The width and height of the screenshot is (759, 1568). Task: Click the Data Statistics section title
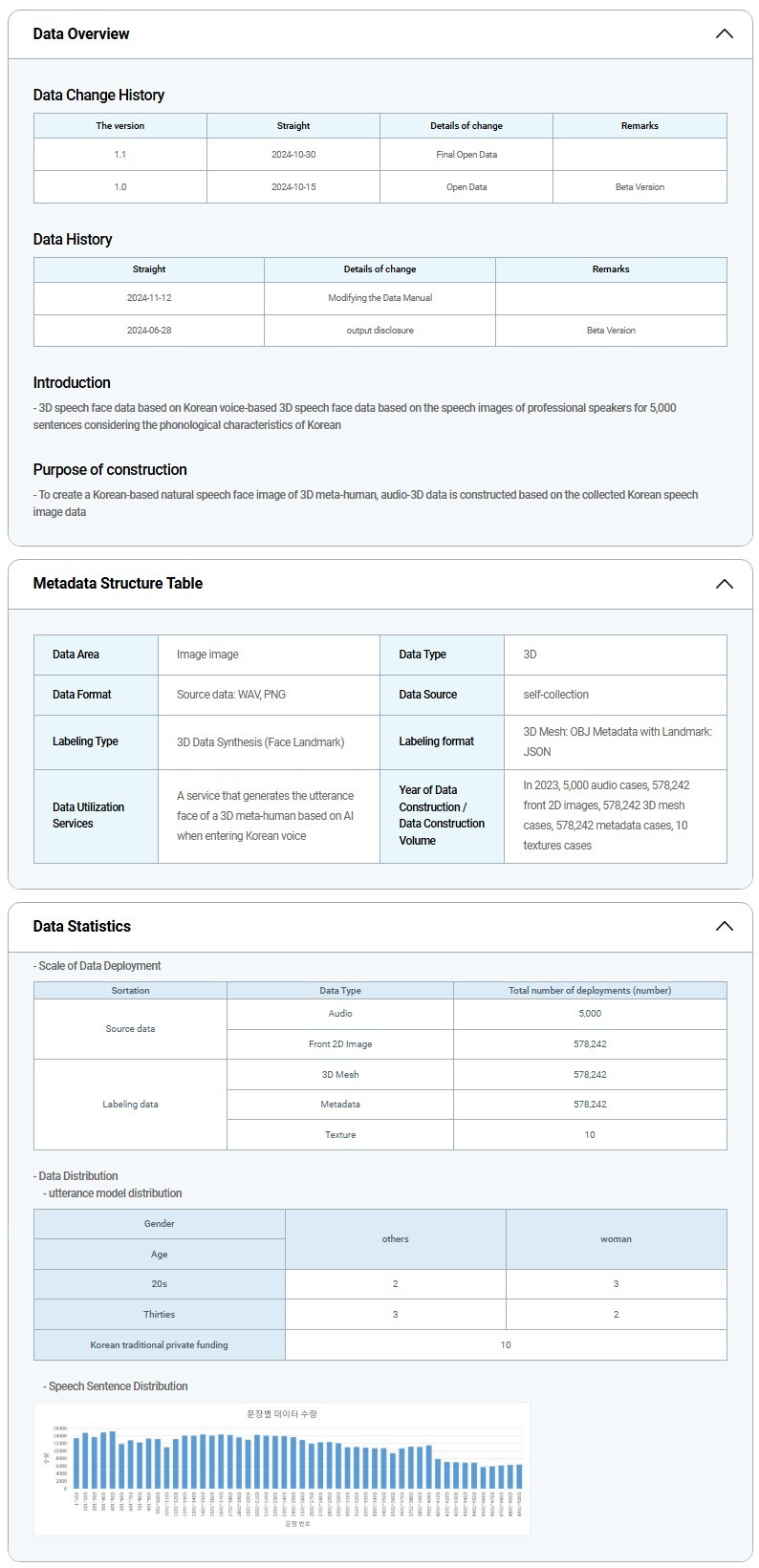(x=82, y=926)
